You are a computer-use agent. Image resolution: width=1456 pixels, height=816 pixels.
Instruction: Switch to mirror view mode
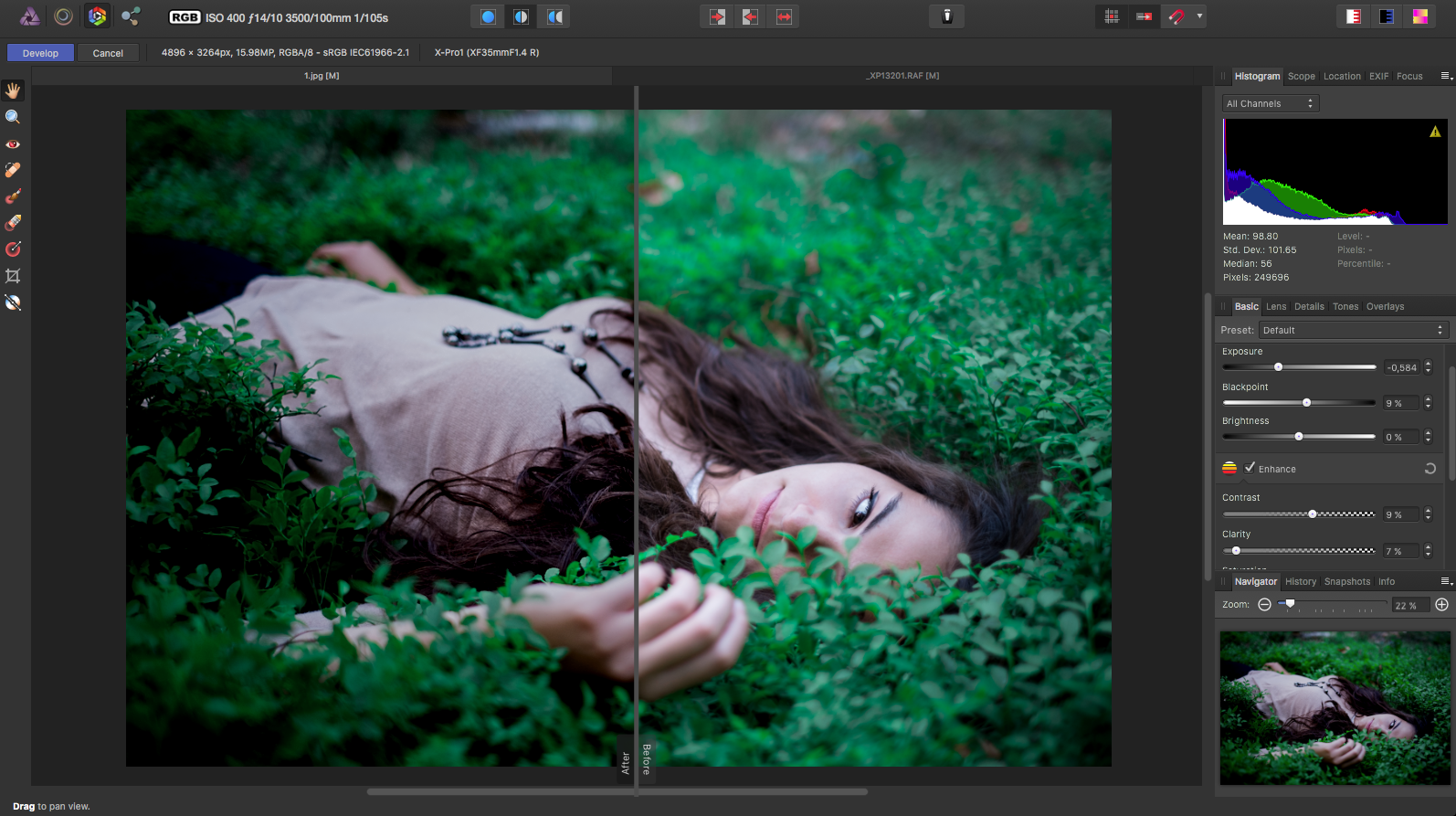click(554, 16)
